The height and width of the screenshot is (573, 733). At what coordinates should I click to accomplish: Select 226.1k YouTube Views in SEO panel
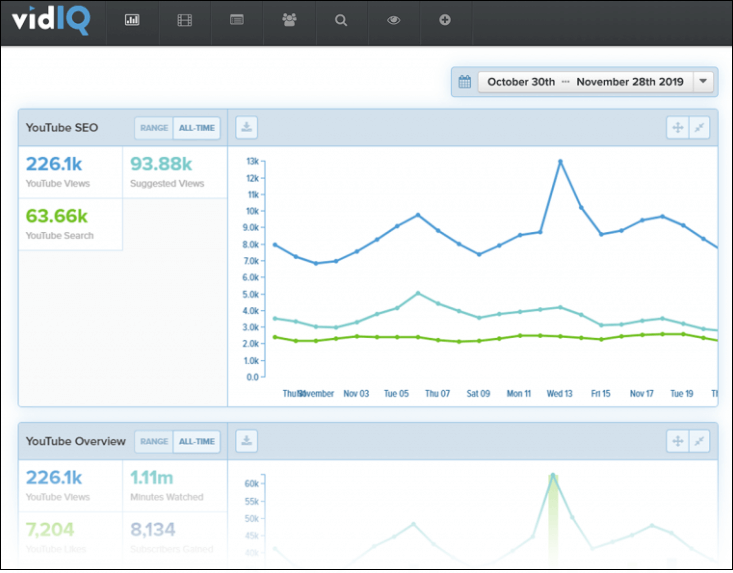(71, 172)
